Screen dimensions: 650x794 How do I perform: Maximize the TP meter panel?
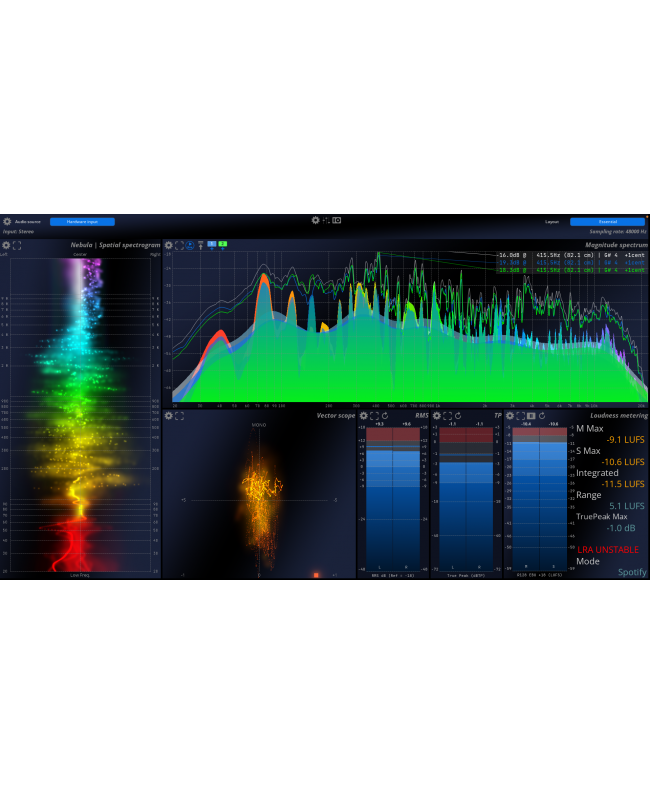(448, 416)
